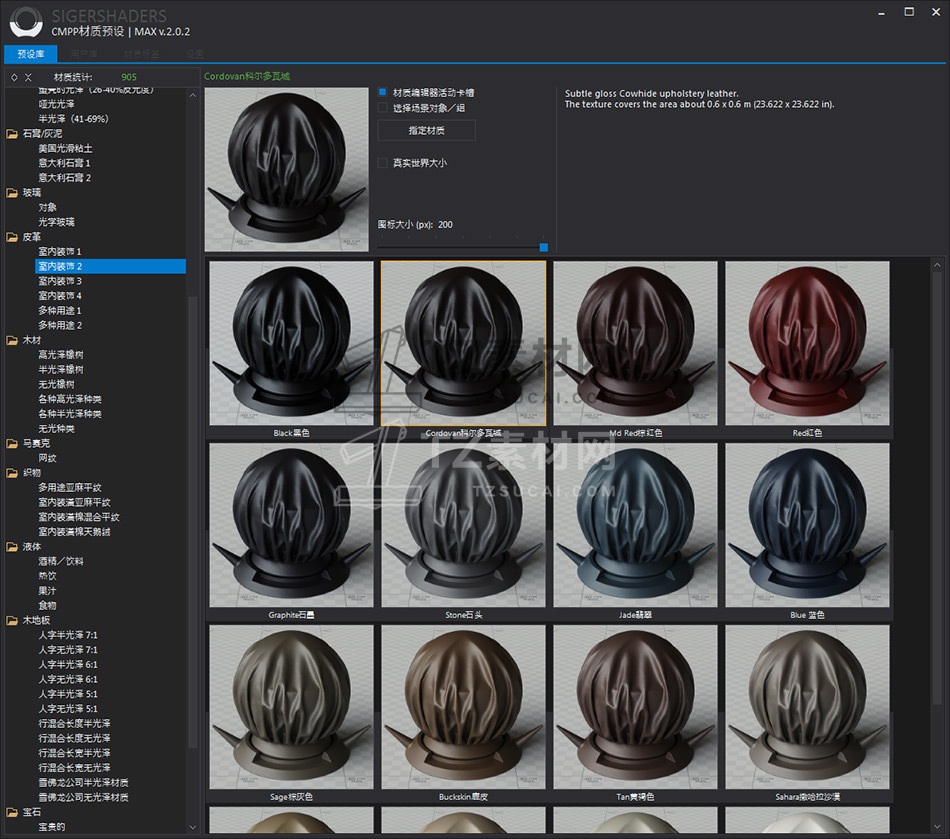The width and height of the screenshot is (950, 839).
Task: Select 多用途亚麻平纹 fabric item
Action: click(70, 488)
